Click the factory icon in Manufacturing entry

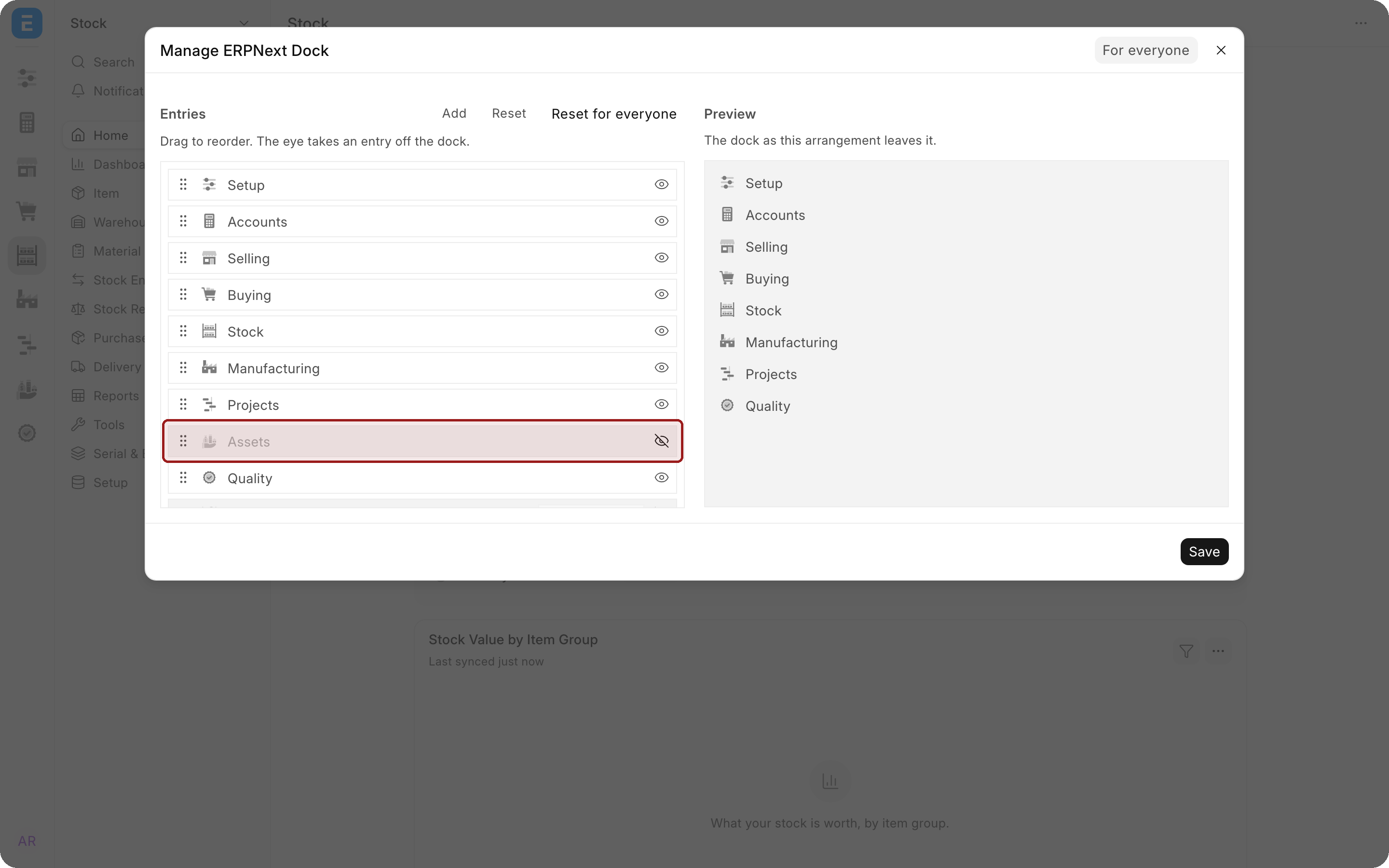click(x=209, y=368)
